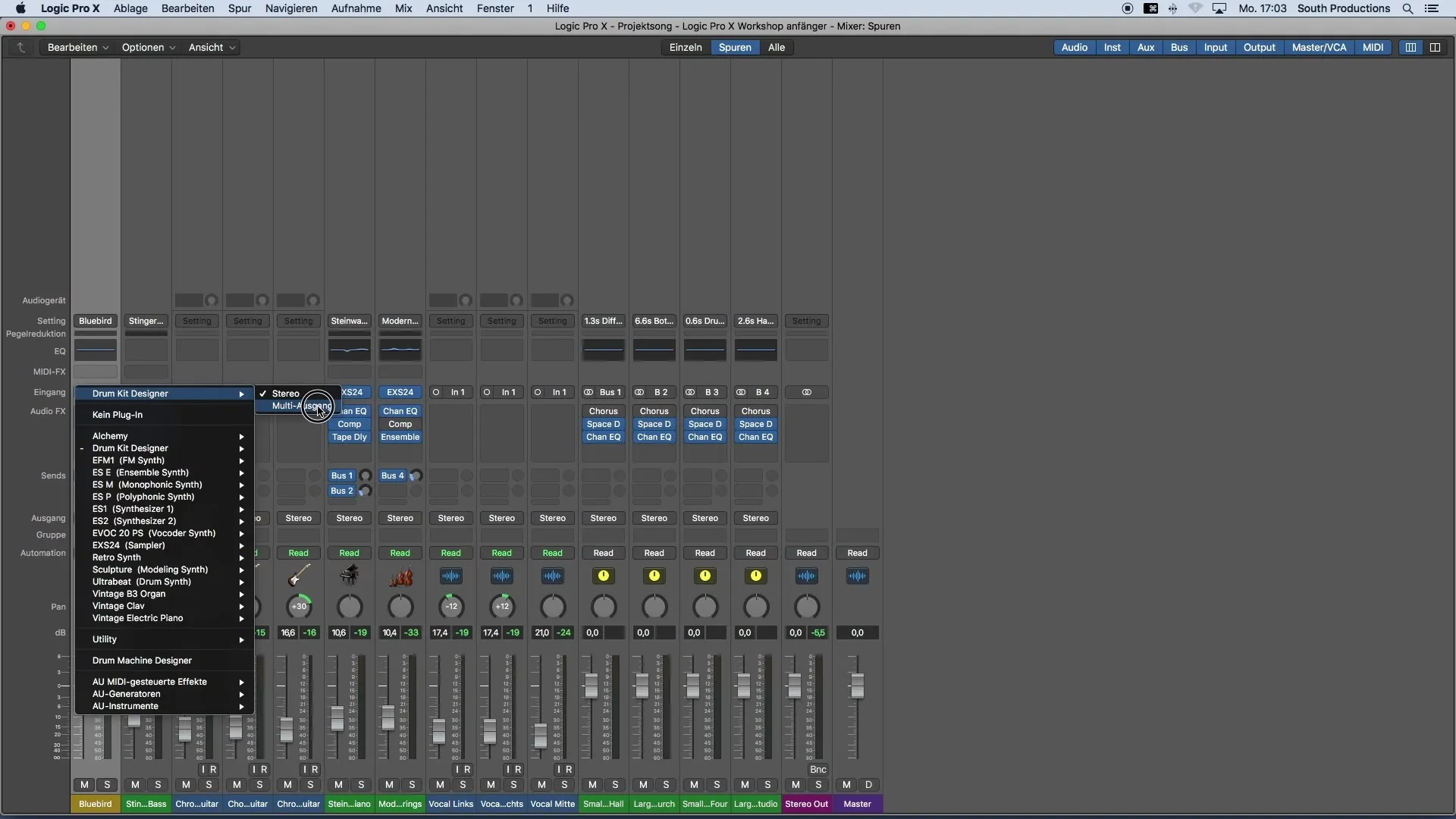The height and width of the screenshot is (819, 1456).
Task: Mute the Stereo Out channel
Action: tap(795, 786)
